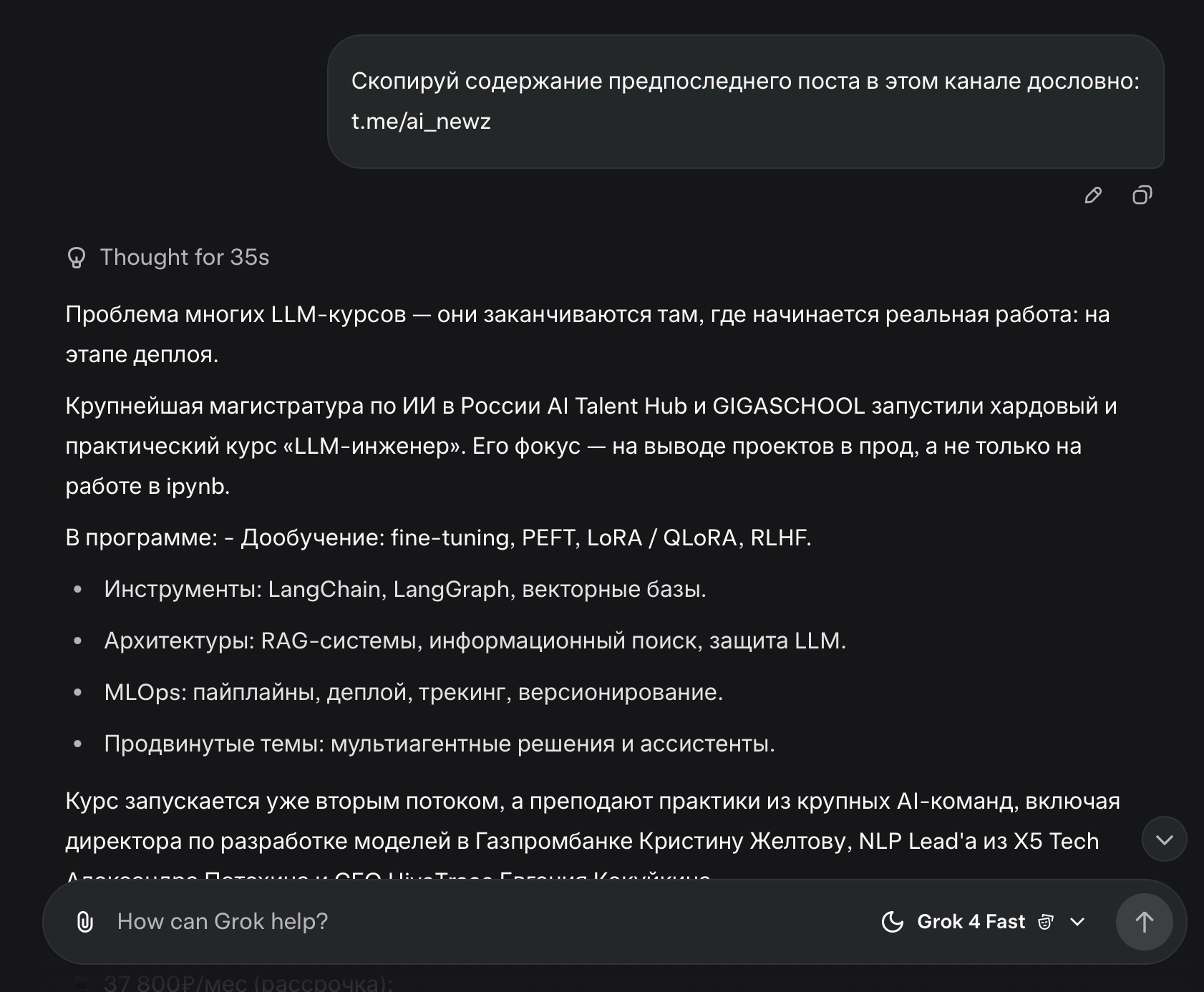Click the "Инструменты: LangChain, LangGraph" bullet item

pos(404,589)
